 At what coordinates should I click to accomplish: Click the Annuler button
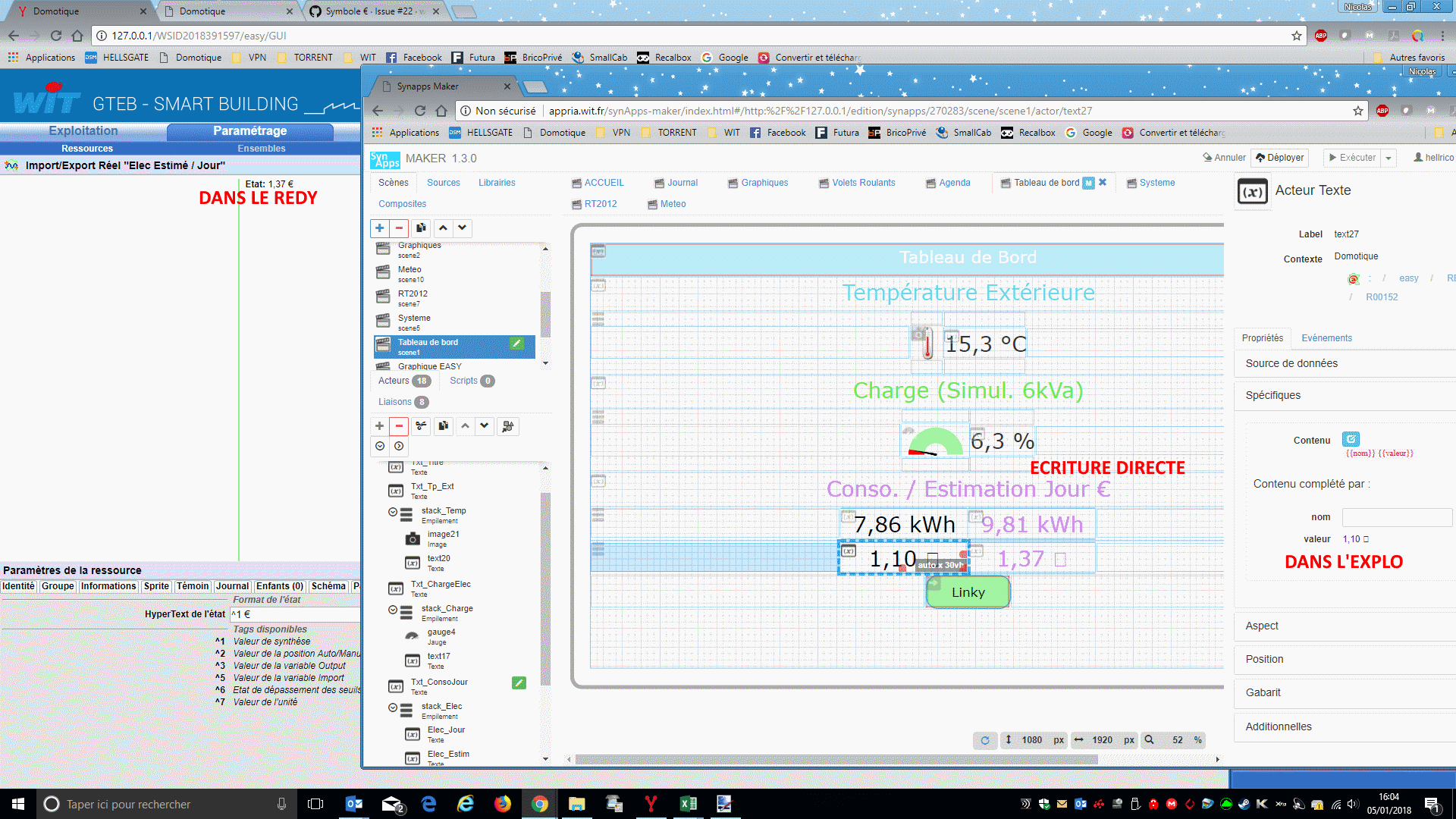(x=1224, y=158)
